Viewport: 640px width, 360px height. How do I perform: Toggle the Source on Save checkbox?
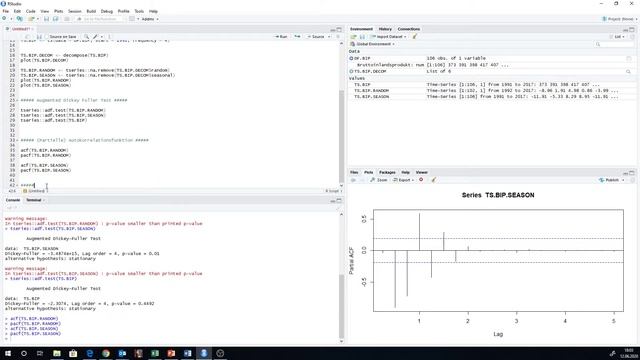(46, 37)
